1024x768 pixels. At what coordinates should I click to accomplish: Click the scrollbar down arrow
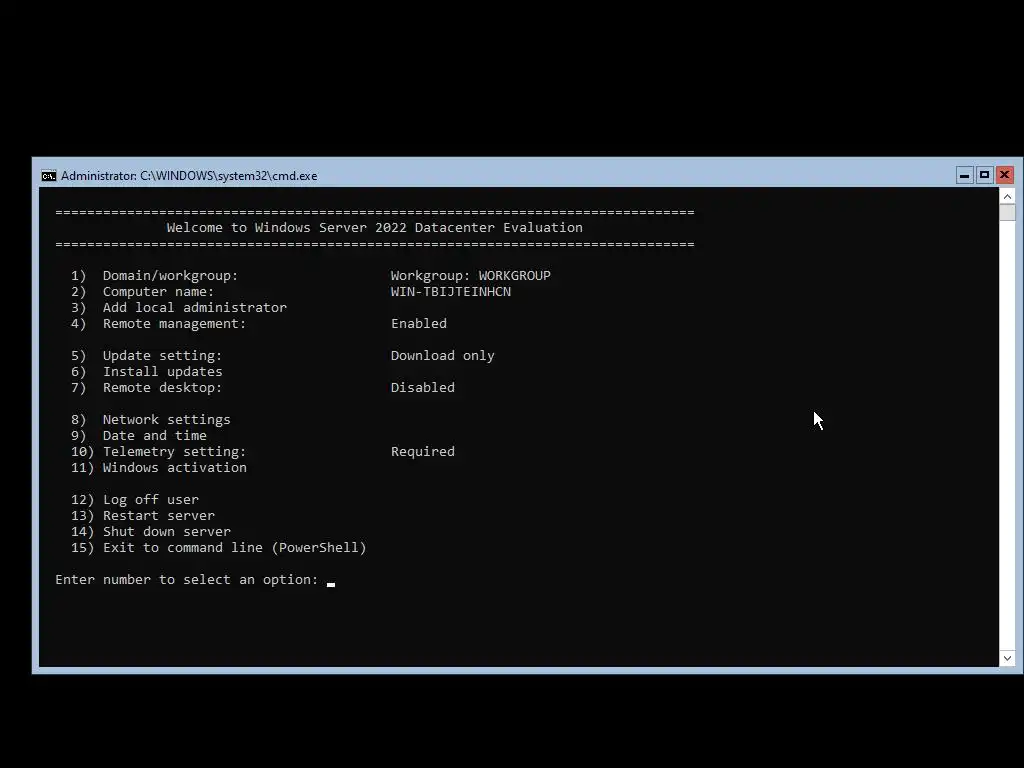[1007, 658]
